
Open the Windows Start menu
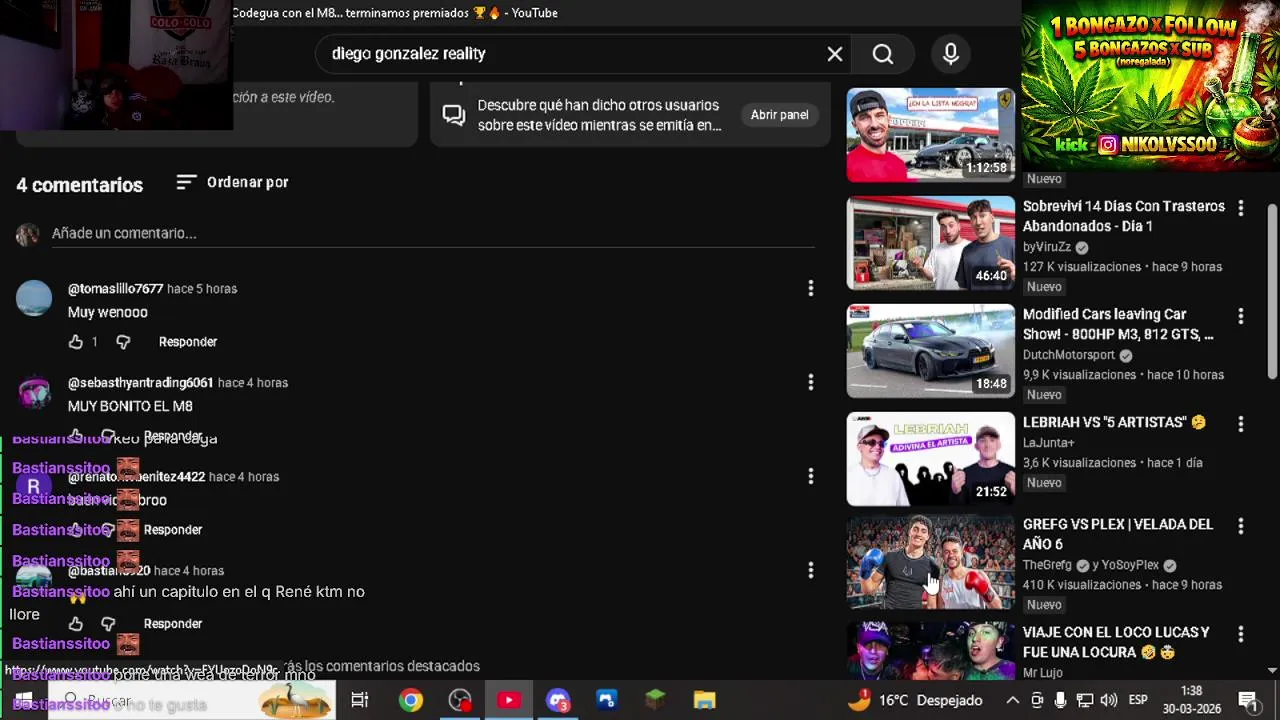(23, 700)
